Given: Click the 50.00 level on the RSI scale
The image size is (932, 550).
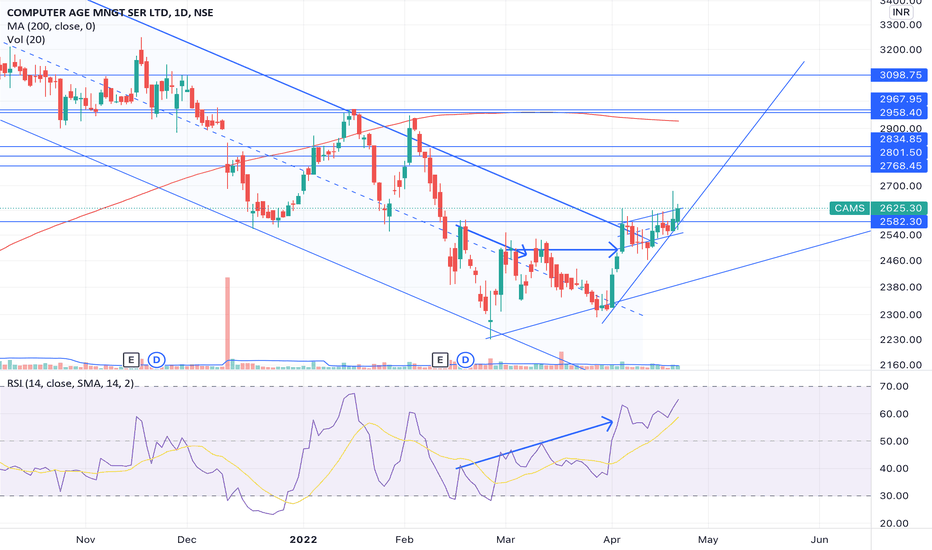Looking at the screenshot, I should click(x=894, y=441).
